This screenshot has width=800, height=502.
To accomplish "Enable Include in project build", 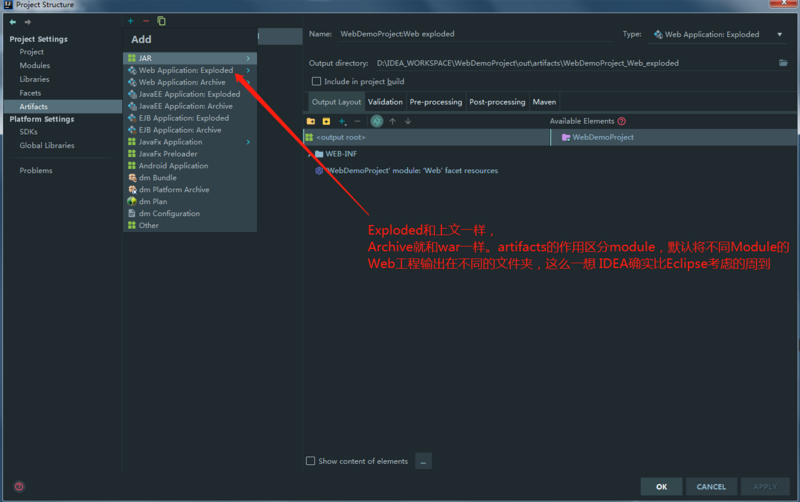I will tap(316, 81).
